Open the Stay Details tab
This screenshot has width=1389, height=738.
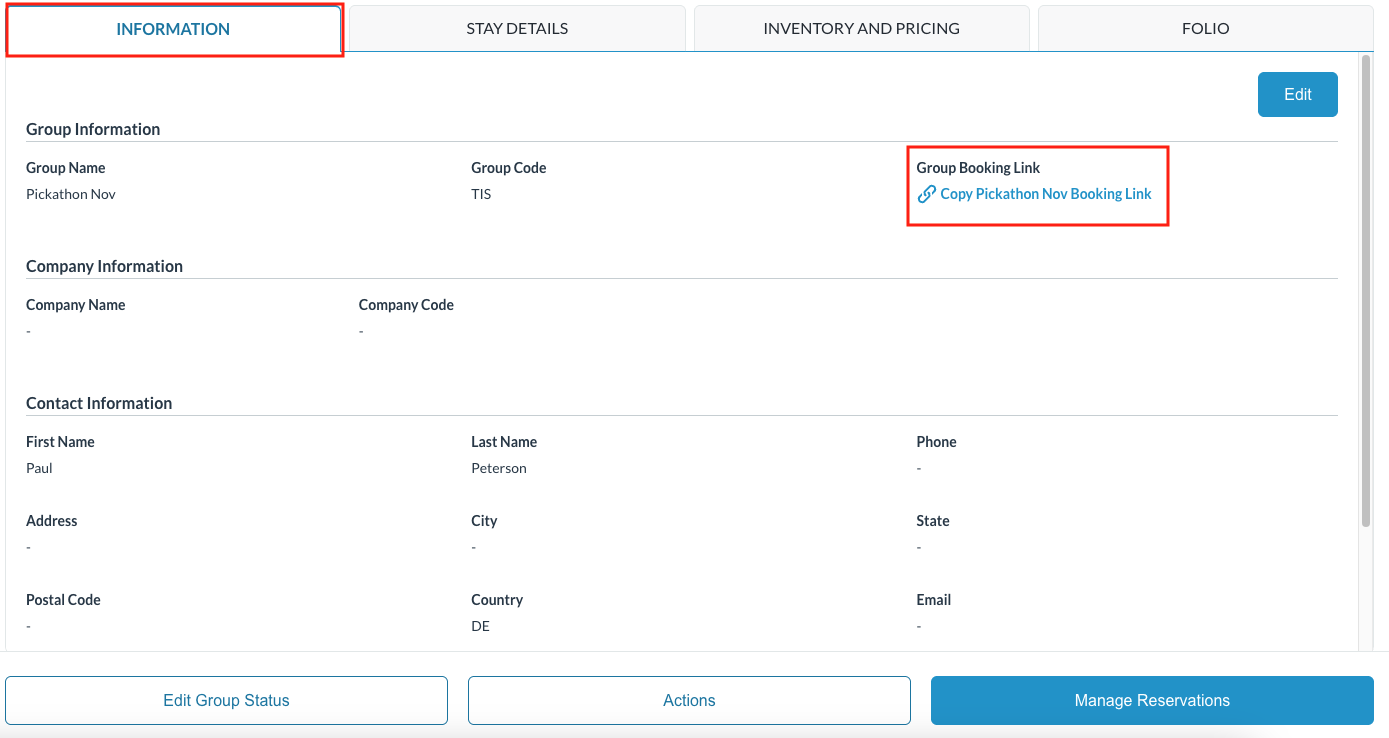coord(517,29)
